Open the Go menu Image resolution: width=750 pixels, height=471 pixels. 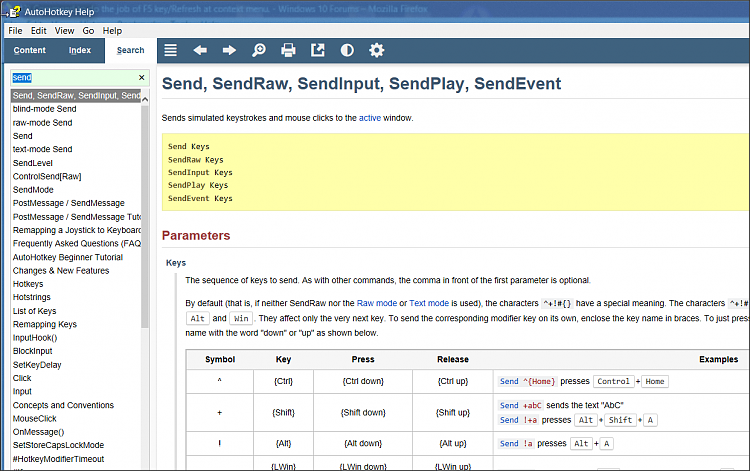click(x=88, y=31)
